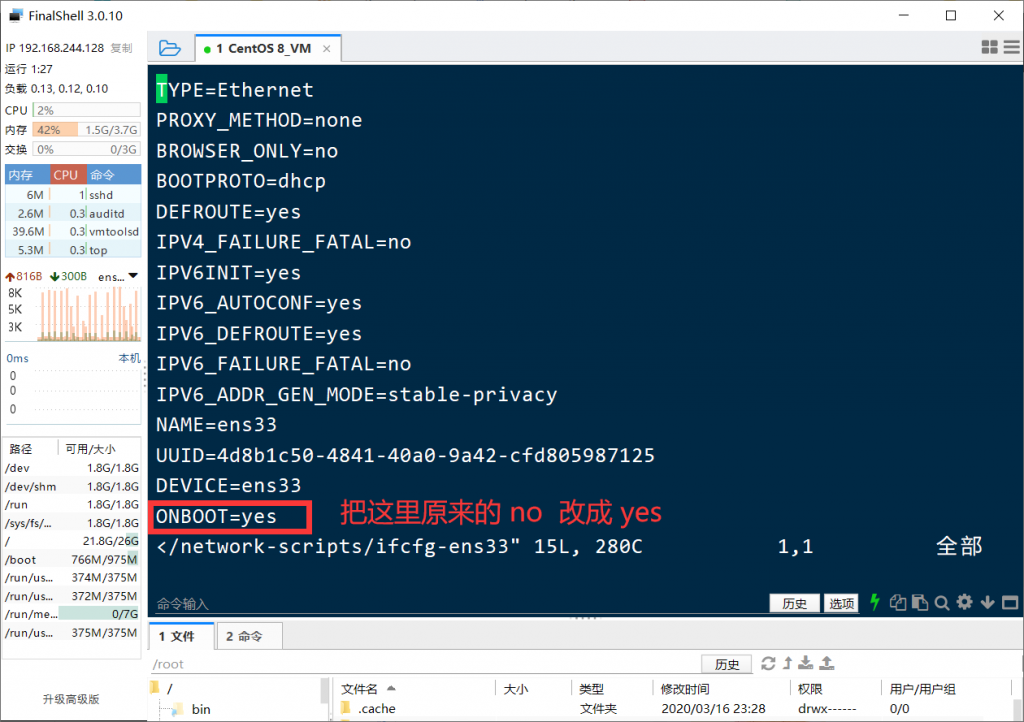1024x722 pixels.
Task: Click the grid layout view icon
Action: (989, 47)
